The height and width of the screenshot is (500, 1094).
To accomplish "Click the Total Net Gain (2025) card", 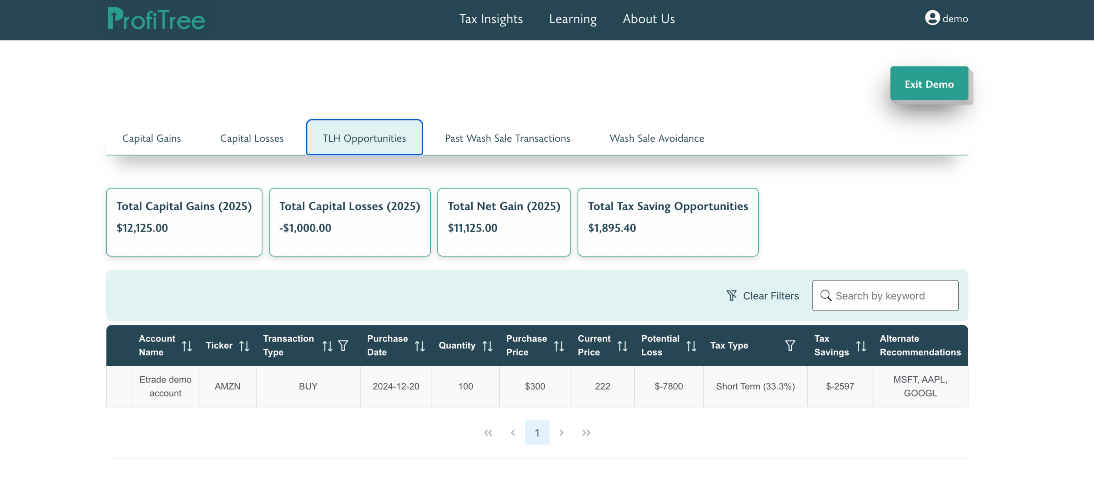I will pos(504,222).
